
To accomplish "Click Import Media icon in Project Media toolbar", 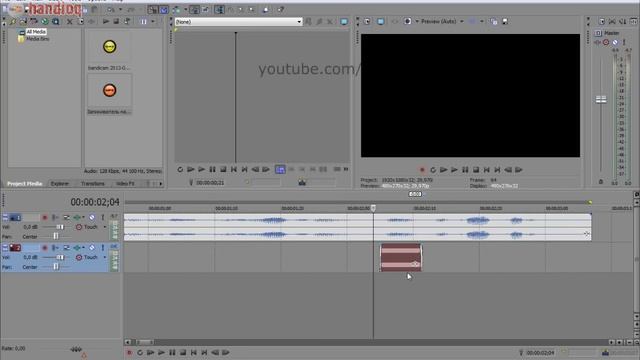I will point(13,21).
